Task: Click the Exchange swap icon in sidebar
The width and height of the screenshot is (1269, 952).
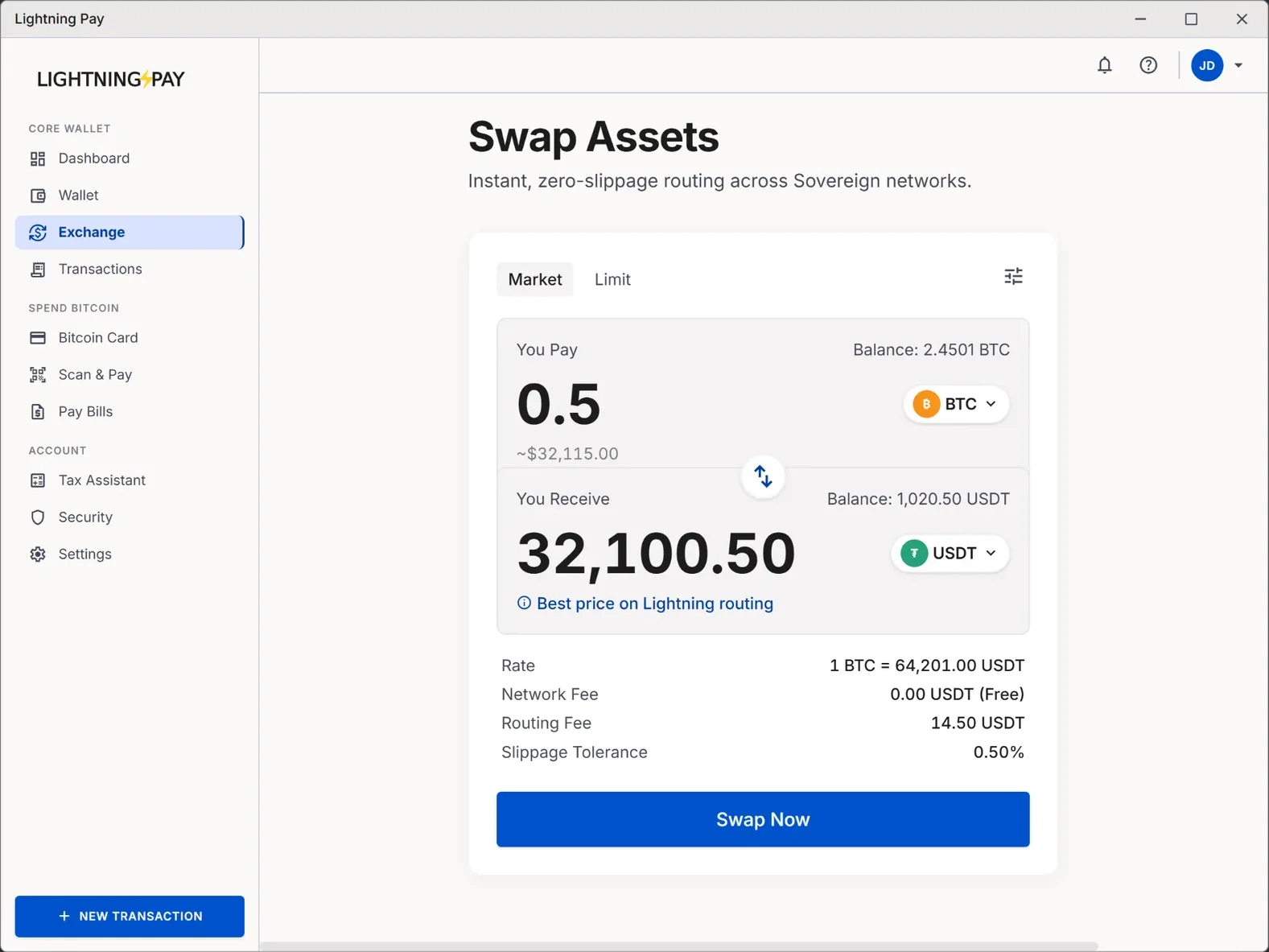Action: click(38, 233)
